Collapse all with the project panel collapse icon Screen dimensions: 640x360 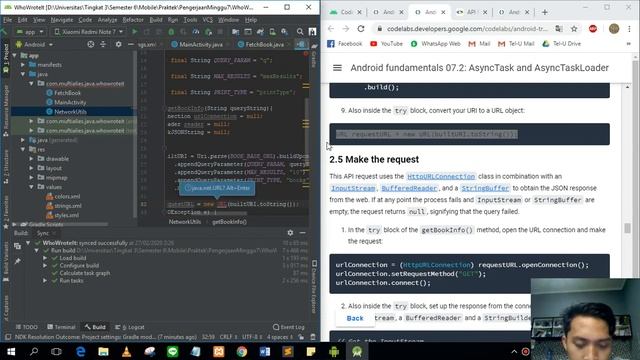tap(103, 44)
